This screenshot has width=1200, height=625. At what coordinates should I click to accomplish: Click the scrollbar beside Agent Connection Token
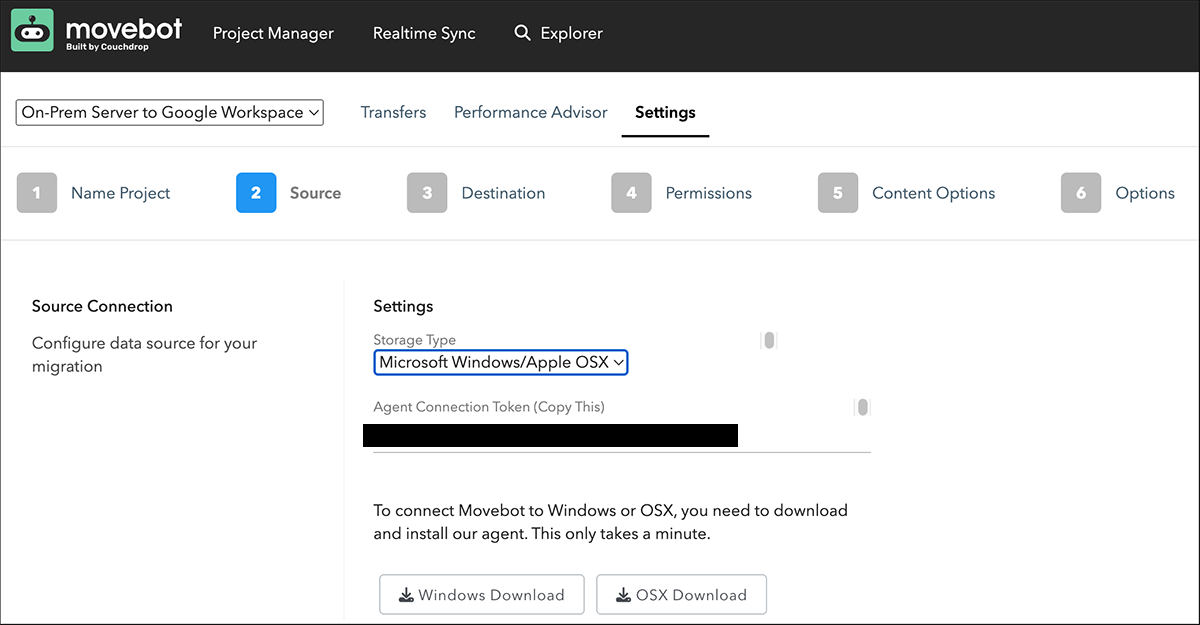pos(862,407)
